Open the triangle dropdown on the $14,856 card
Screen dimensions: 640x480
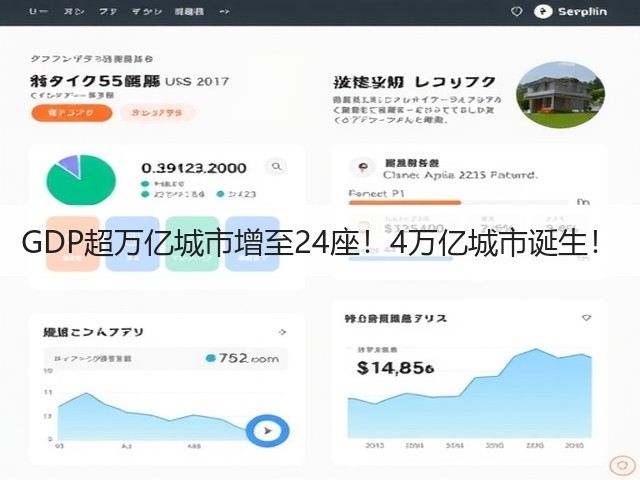click(587, 318)
